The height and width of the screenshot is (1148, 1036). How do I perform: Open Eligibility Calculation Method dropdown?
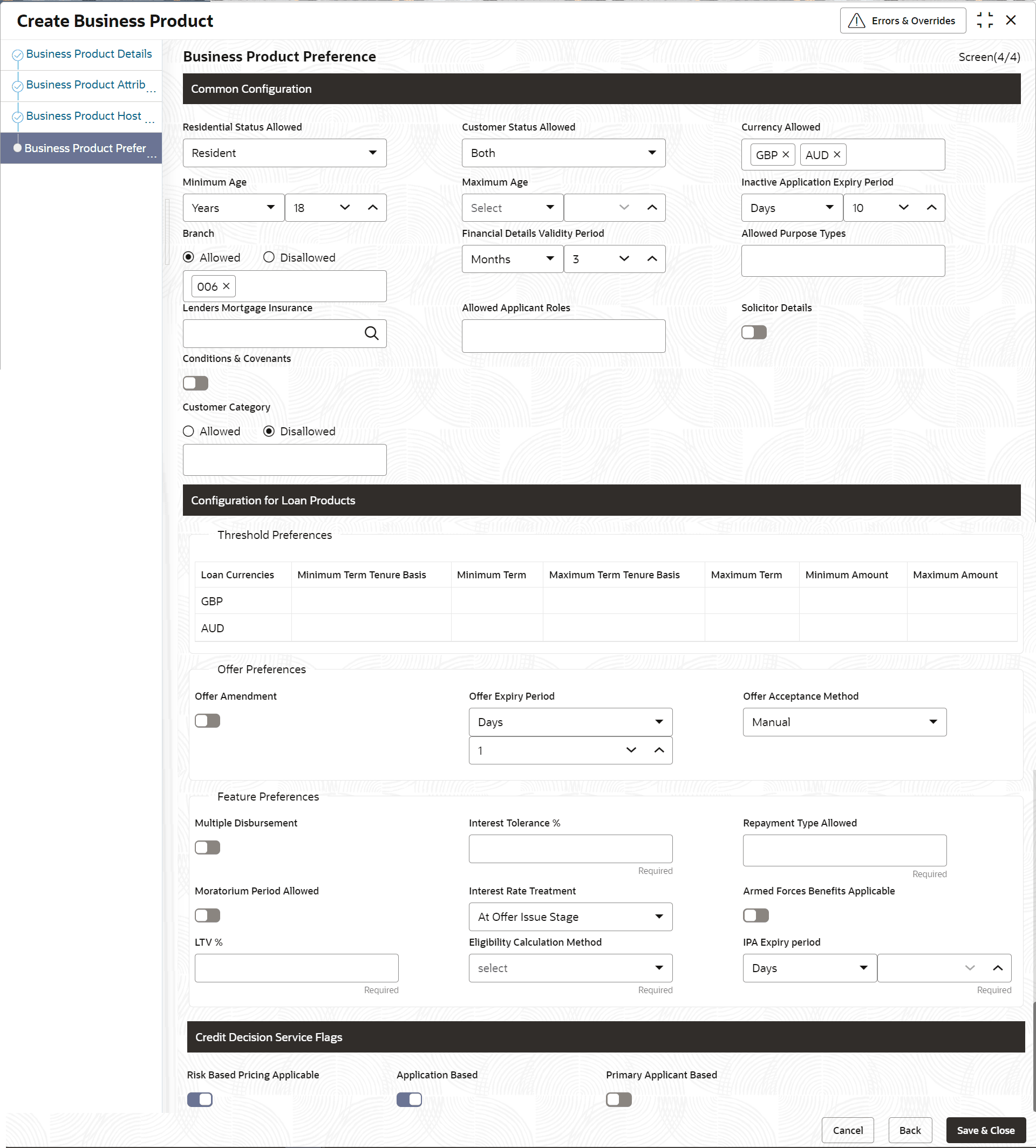[570, 968]
